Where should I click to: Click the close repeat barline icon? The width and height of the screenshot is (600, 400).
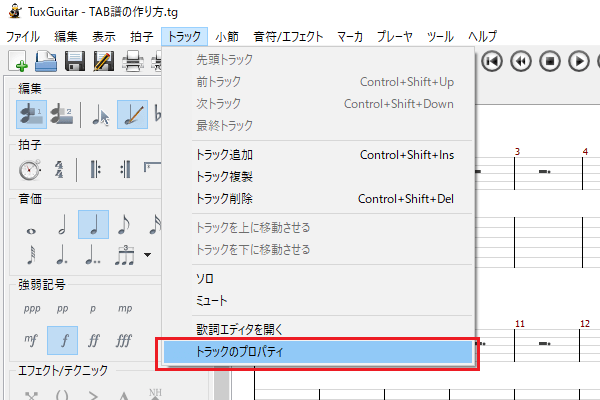pyautogui.click(x=126, y=170)
